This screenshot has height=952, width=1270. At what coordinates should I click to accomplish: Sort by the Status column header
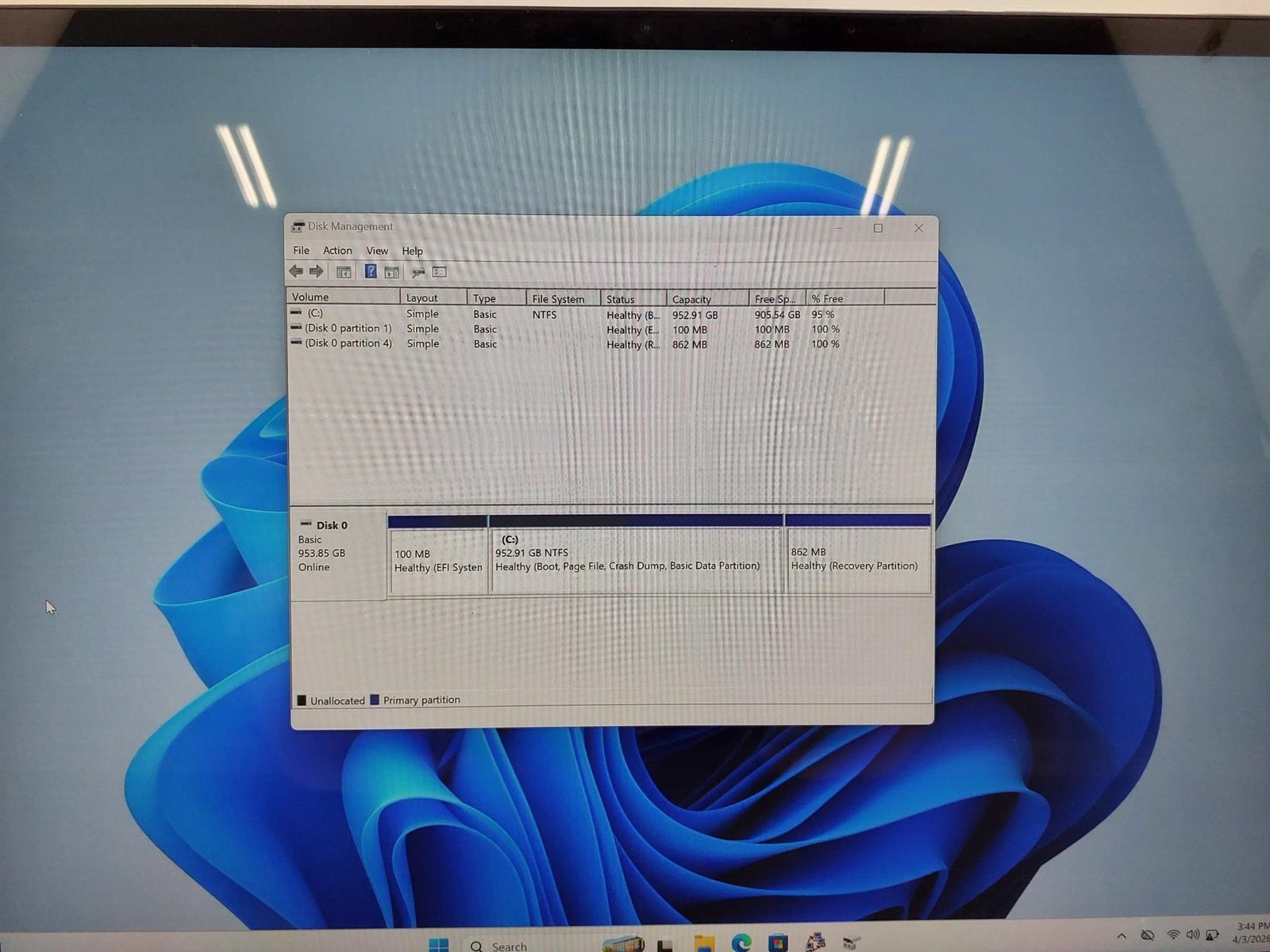(633, 299)
